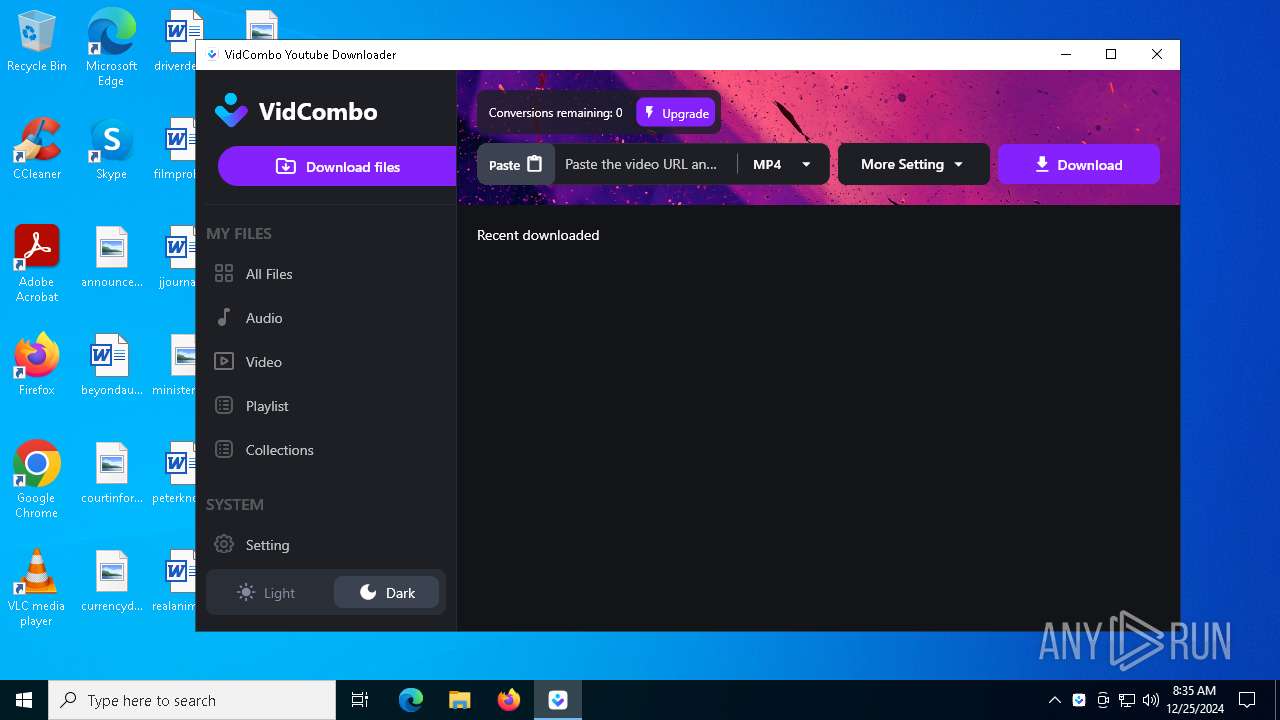
Task: Click the purple Download button
Action: point(1079,165)
